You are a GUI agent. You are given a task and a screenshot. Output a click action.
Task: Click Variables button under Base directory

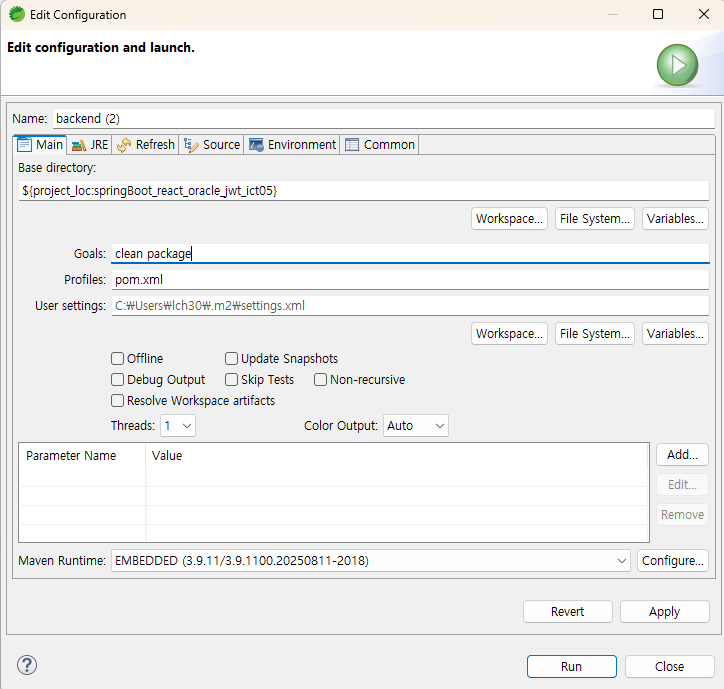point(675,218)
